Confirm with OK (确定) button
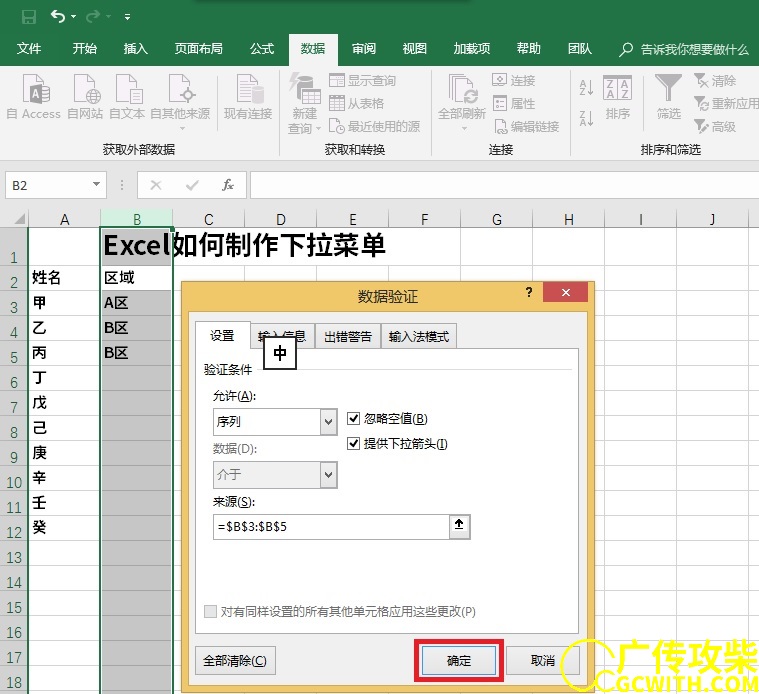The image size is (759, 694). point(458,661)
